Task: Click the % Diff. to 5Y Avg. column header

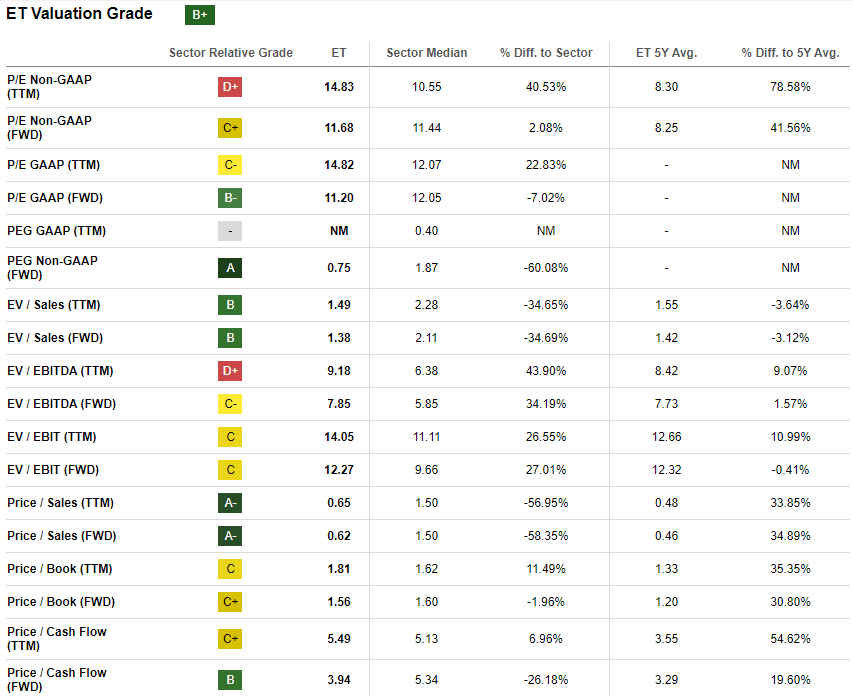Action: click(790, 53)
